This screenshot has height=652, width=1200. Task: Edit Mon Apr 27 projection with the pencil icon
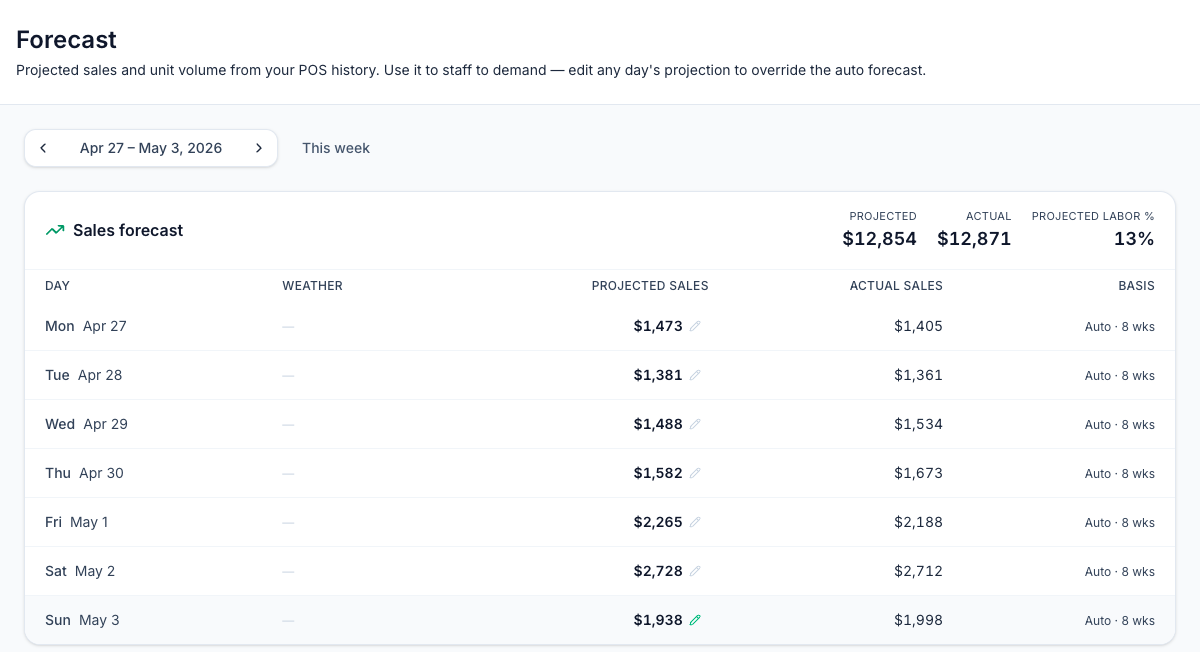click(x=695, y=326)
